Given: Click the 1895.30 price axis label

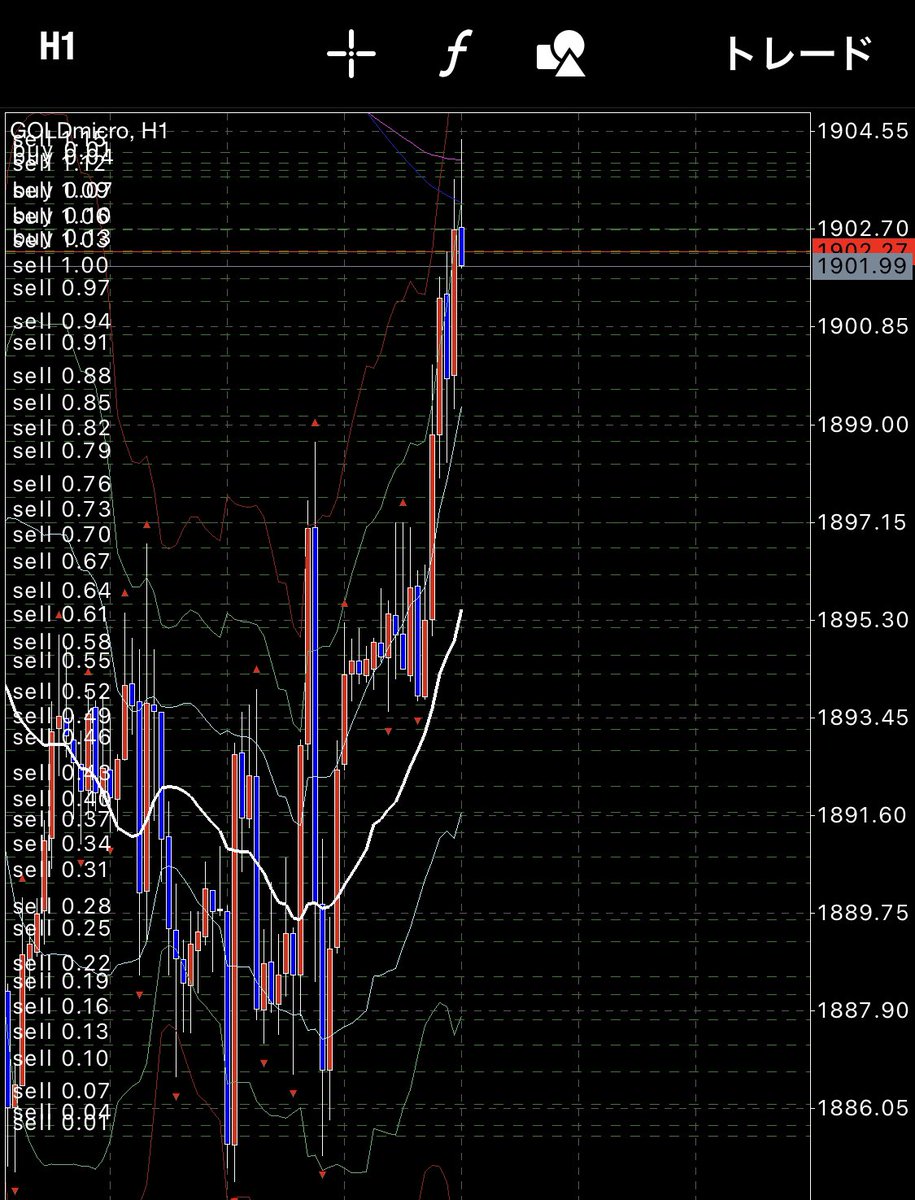Looking at the screenshot, I should pos(862,621).
